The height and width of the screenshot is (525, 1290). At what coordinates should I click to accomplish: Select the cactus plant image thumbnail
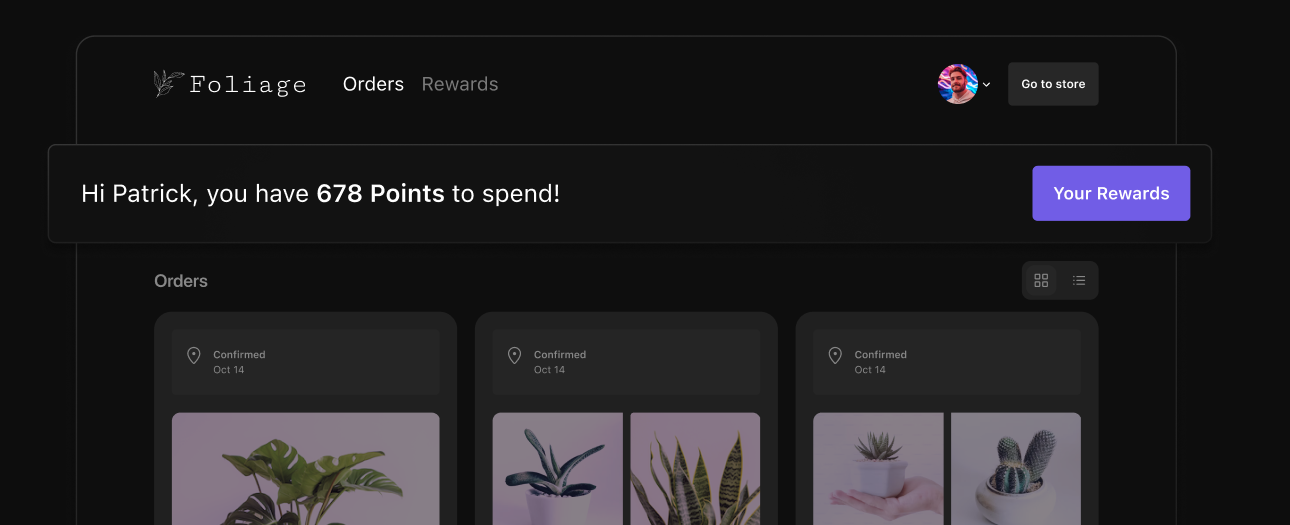1015,468
